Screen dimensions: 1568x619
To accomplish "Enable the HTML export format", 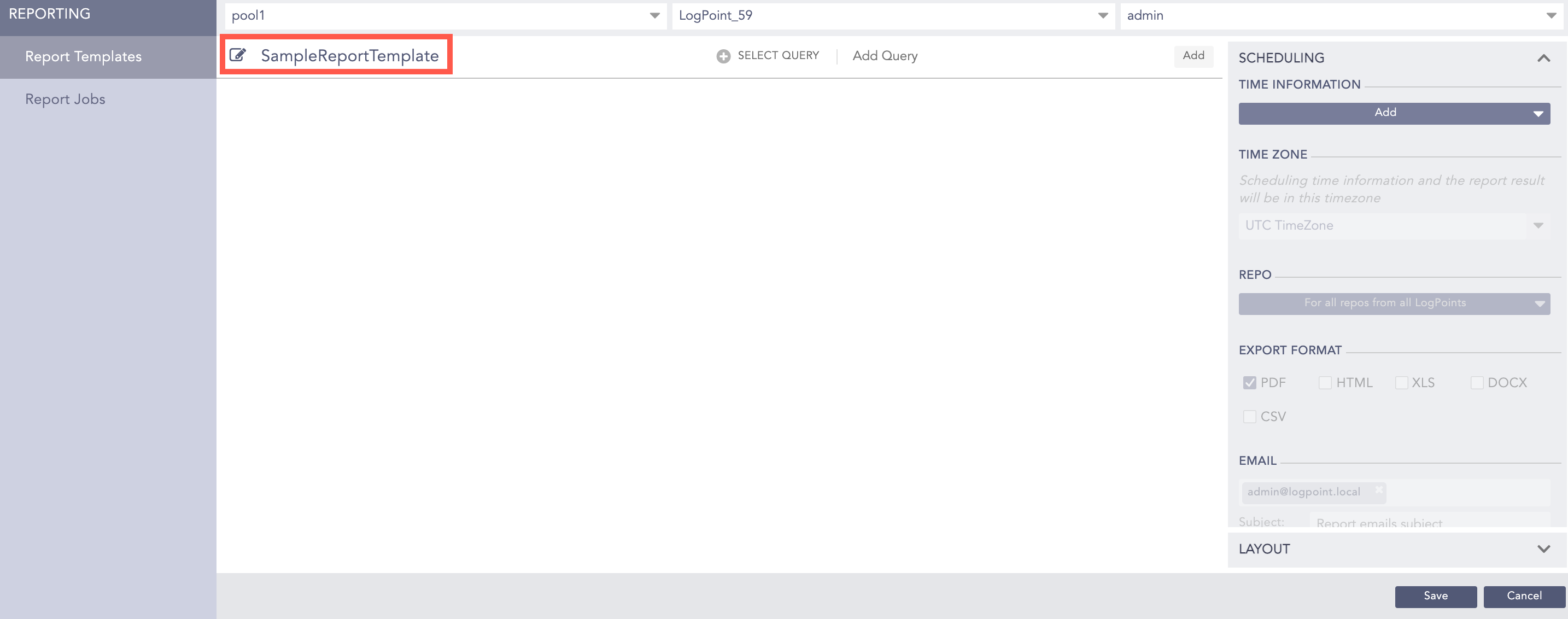I will point(1325,382).
